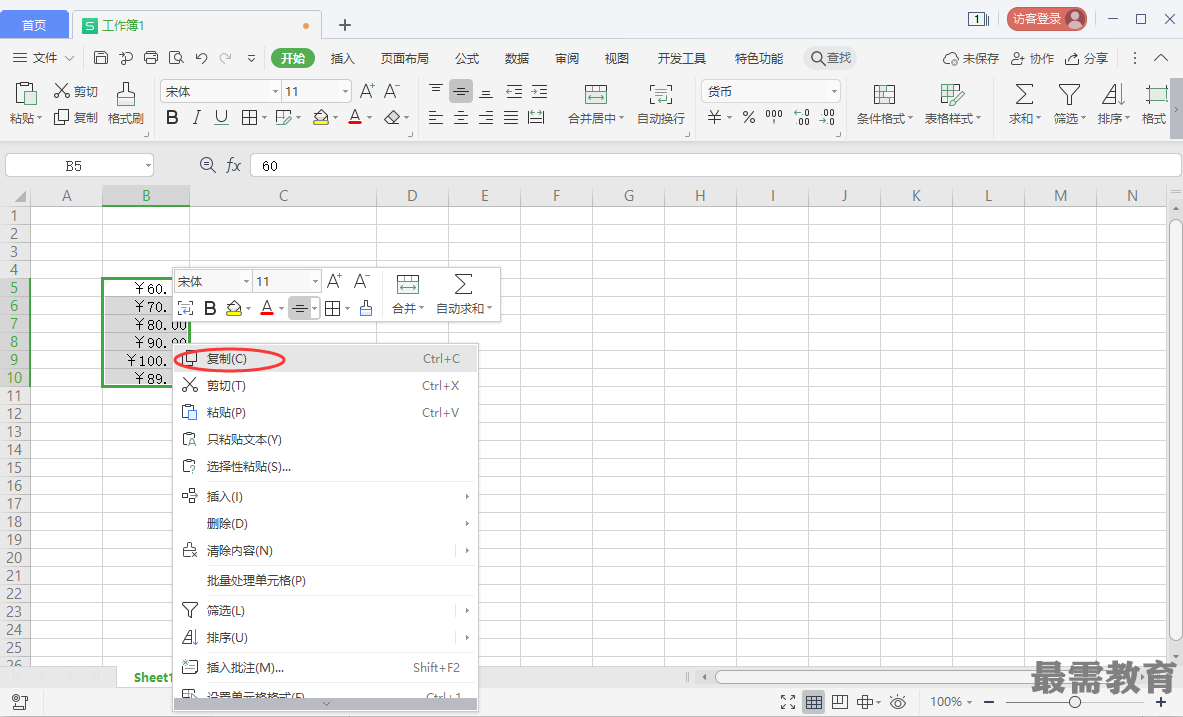Click the Sum (求和) sigma icon
This screenshot has width=1183, height=717.
pos(1024,94)
